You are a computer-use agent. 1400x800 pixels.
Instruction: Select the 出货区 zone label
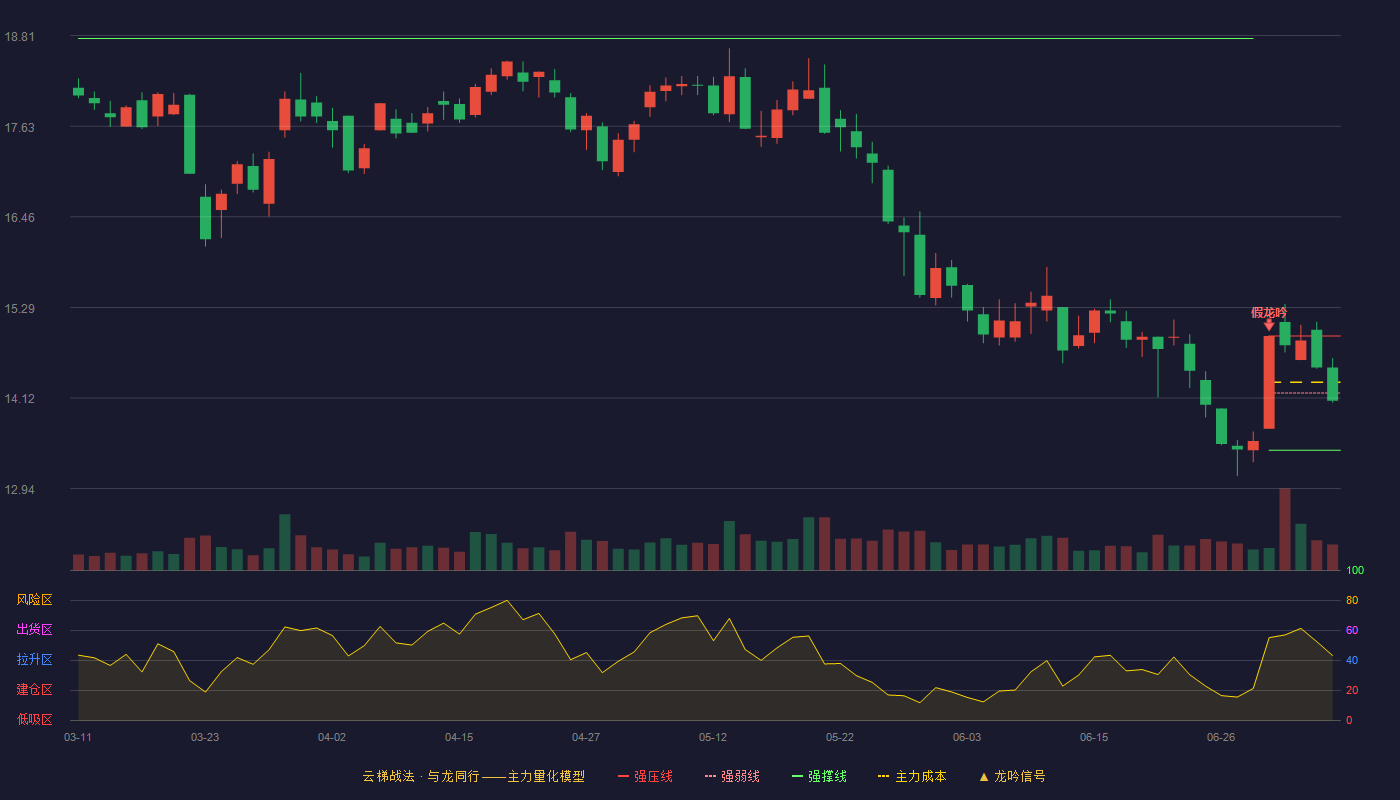pyautogui.click(x=34, y=630)
